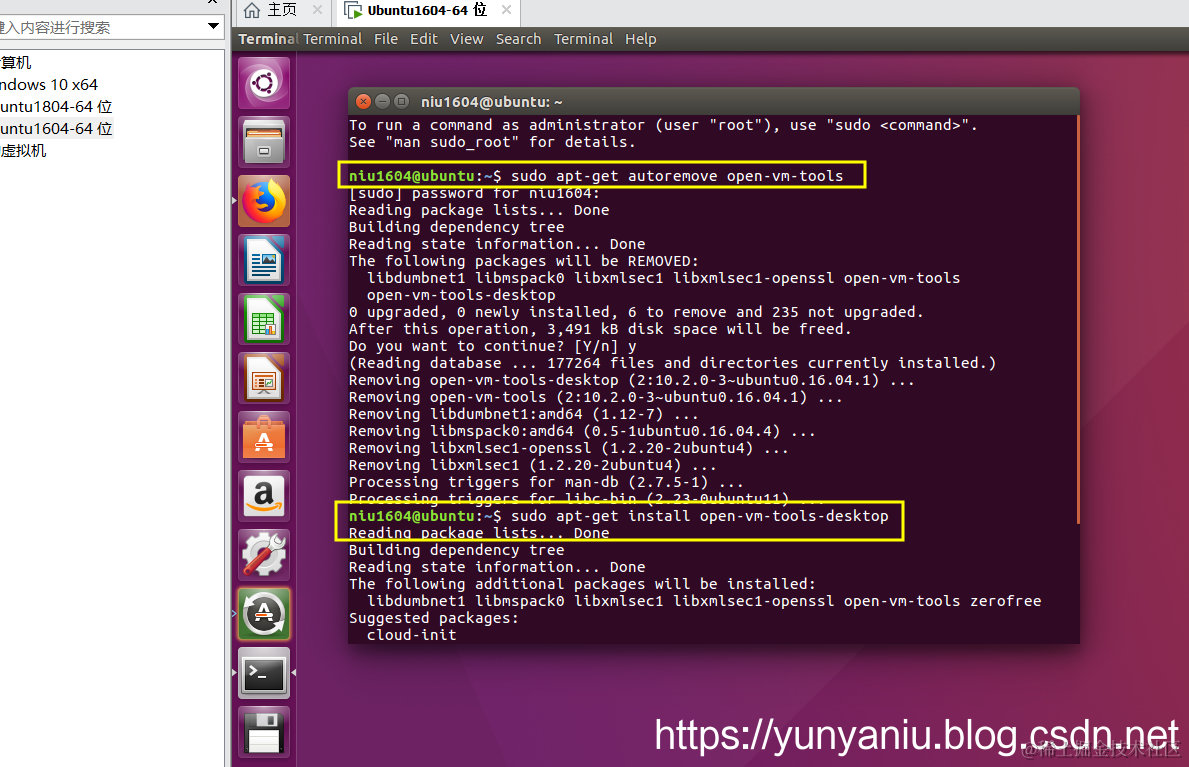Click the terminal window scrollbar

pos(1077,319)
